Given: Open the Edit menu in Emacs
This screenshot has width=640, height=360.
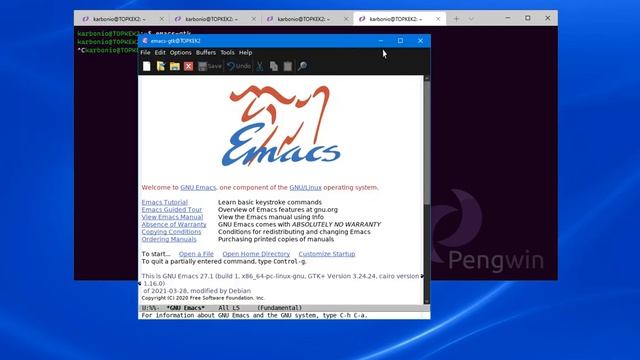Looking at the screenshot, I should (x=160, y=53).
